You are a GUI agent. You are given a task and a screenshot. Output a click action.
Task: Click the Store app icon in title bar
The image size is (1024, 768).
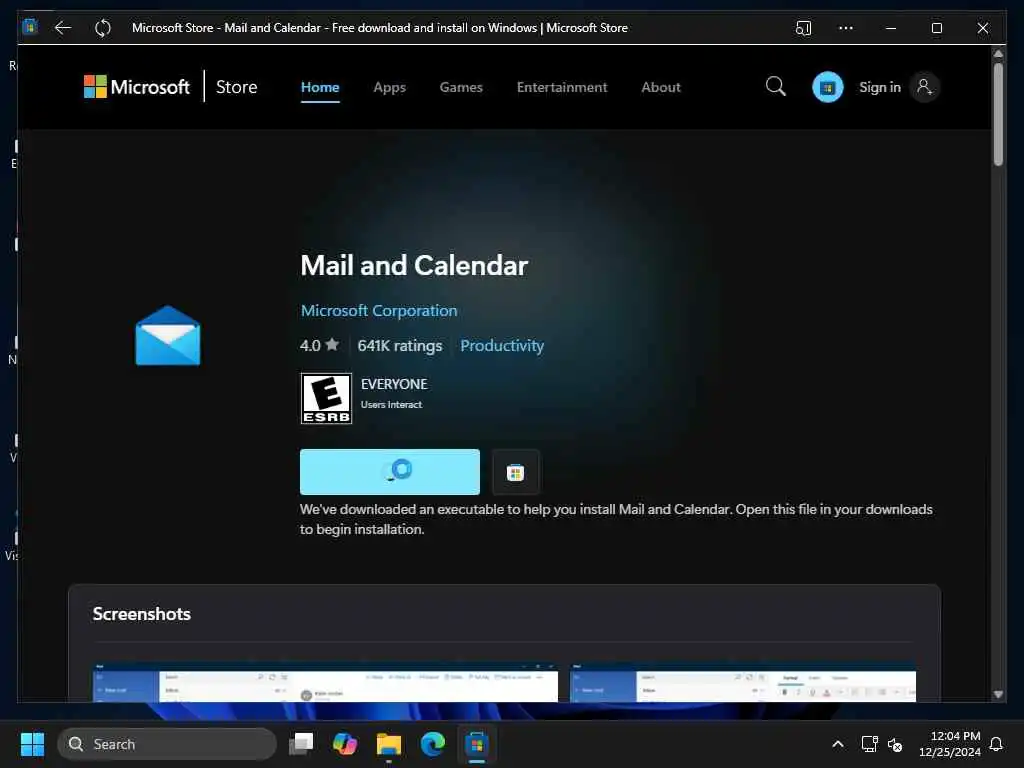point(30,27)
